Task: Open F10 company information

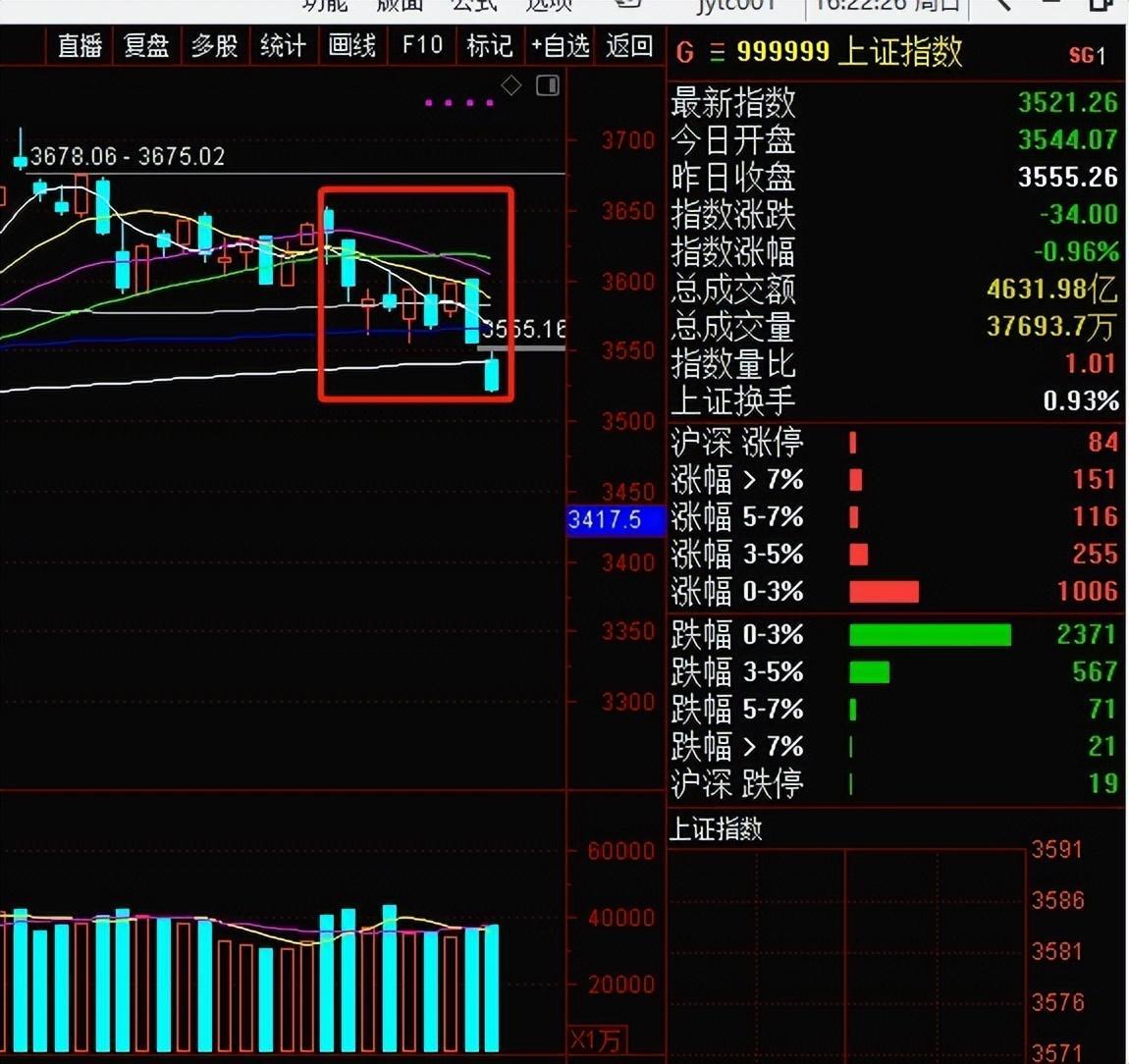Action: [422, 46]
